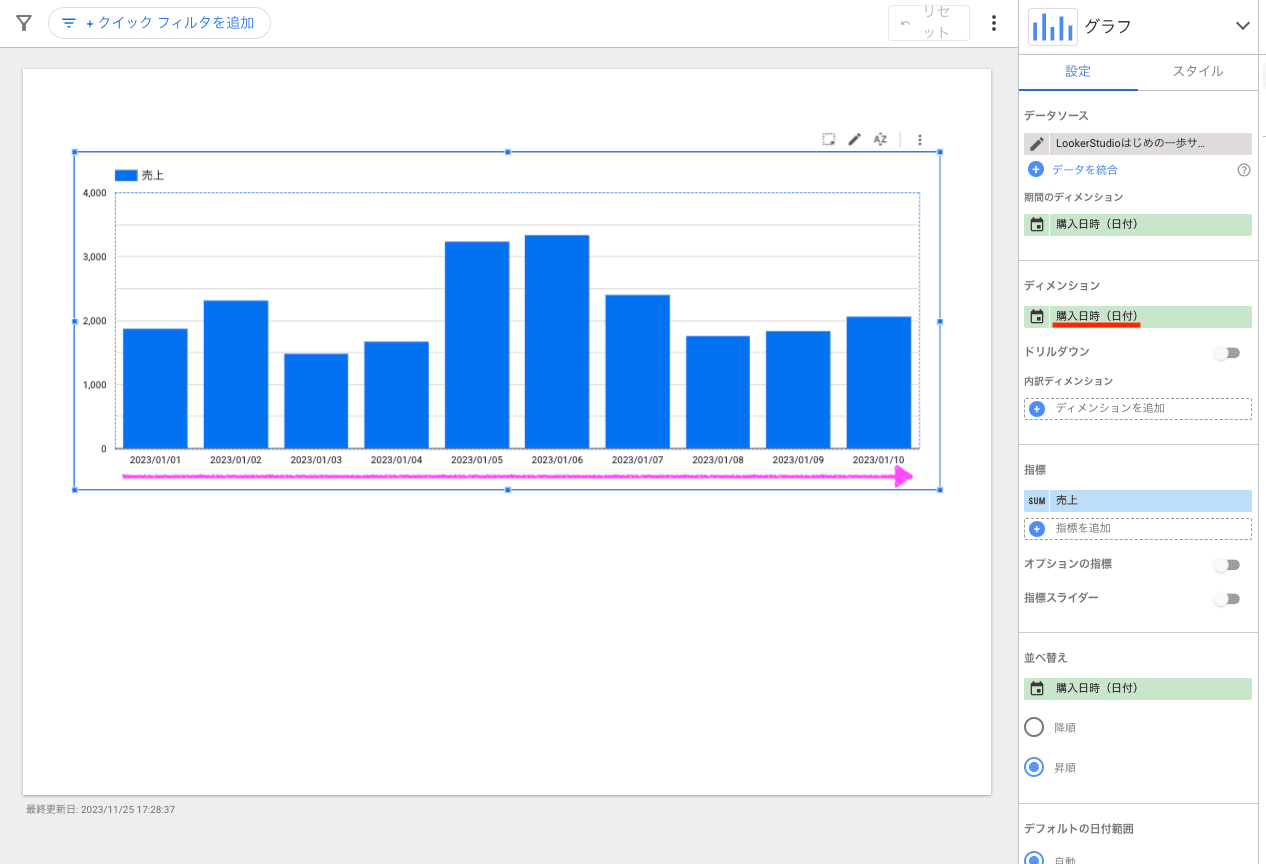Enable the オプションの指標 toggle
Screen dimensions: 1266x864
(x=1226, y=565)
